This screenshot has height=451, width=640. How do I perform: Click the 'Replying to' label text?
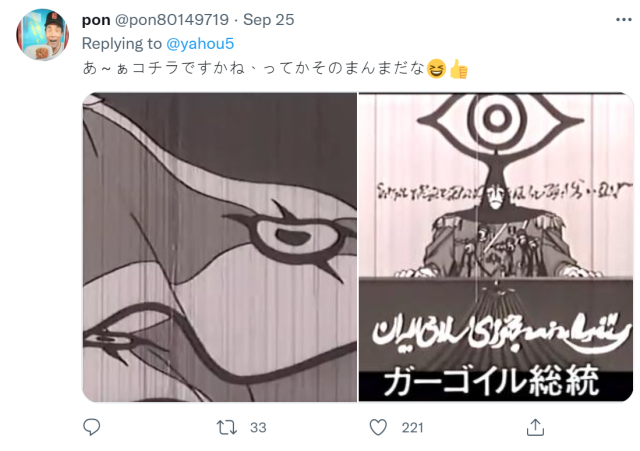click(x=122, y=44)
